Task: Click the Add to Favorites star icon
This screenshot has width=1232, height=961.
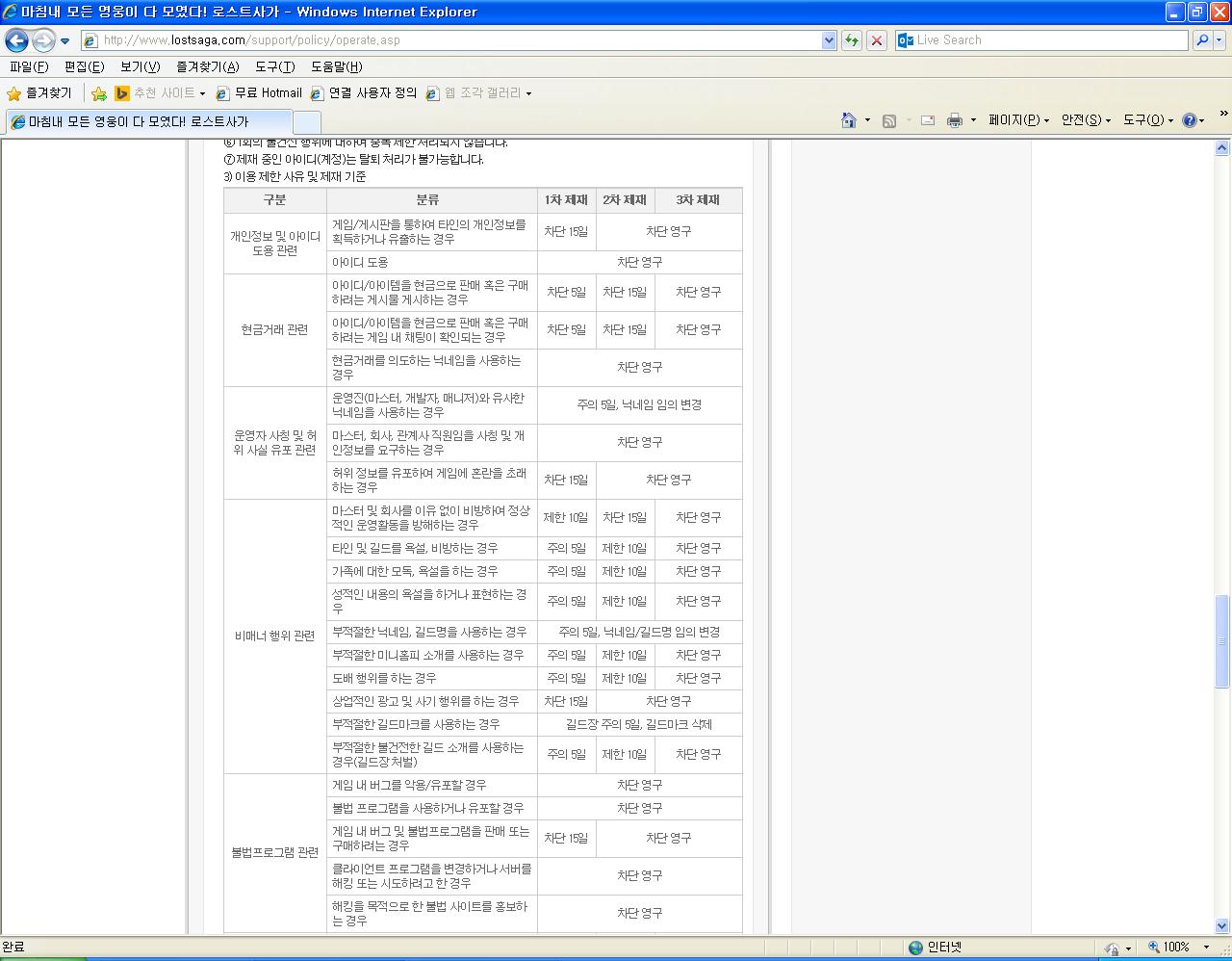Action: click(x=99, y=93)
